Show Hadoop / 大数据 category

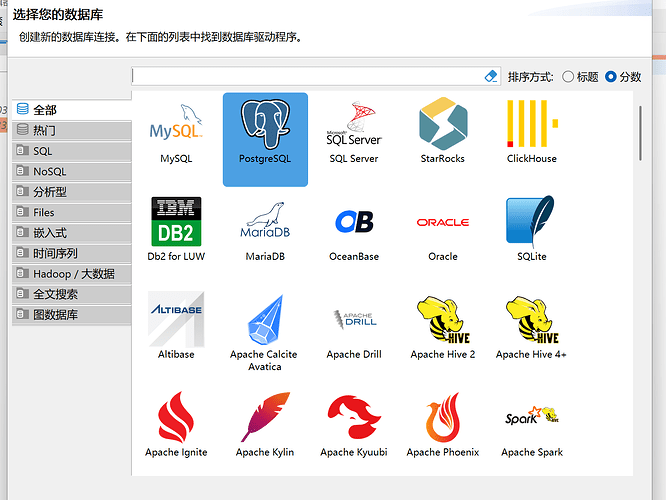pos(72,274)
